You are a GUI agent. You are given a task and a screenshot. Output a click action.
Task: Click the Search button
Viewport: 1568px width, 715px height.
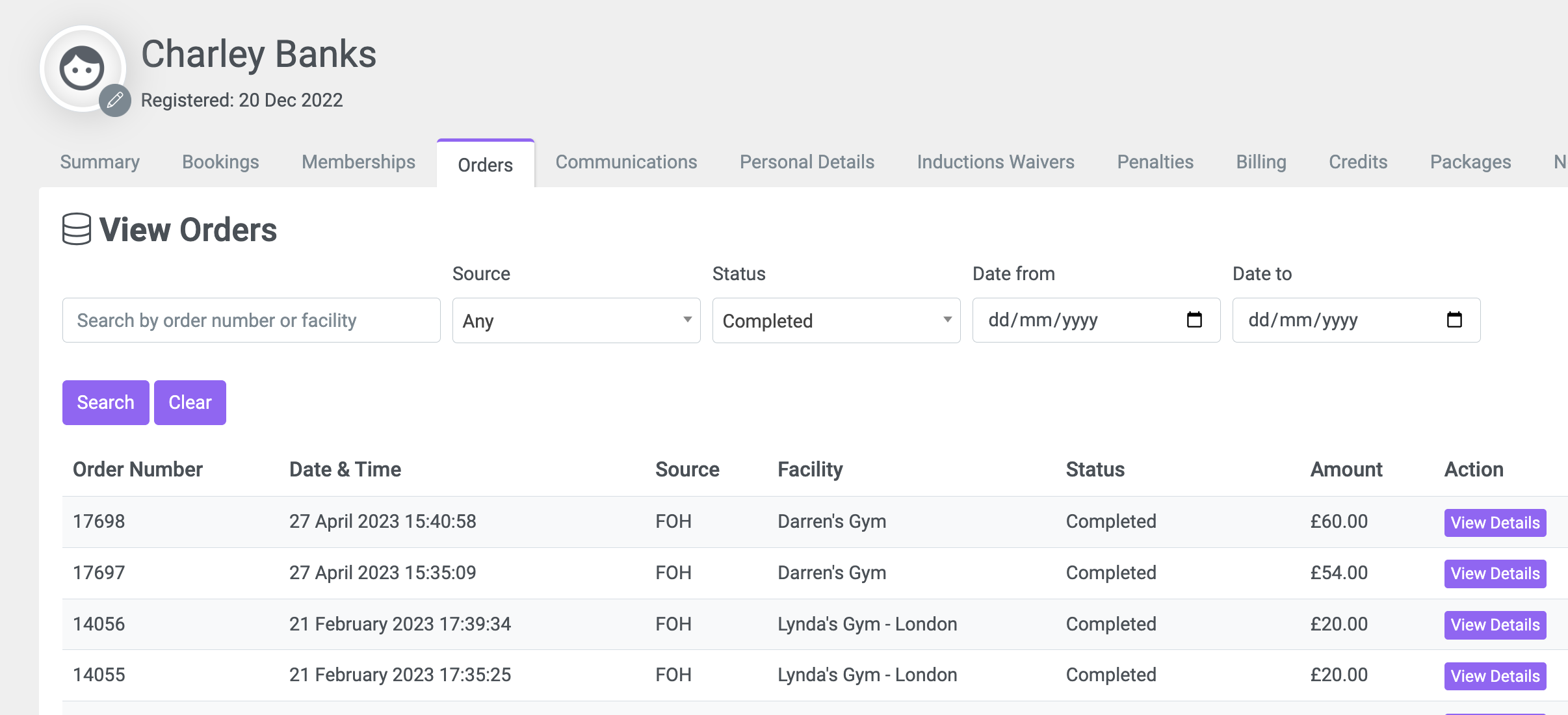106,402
